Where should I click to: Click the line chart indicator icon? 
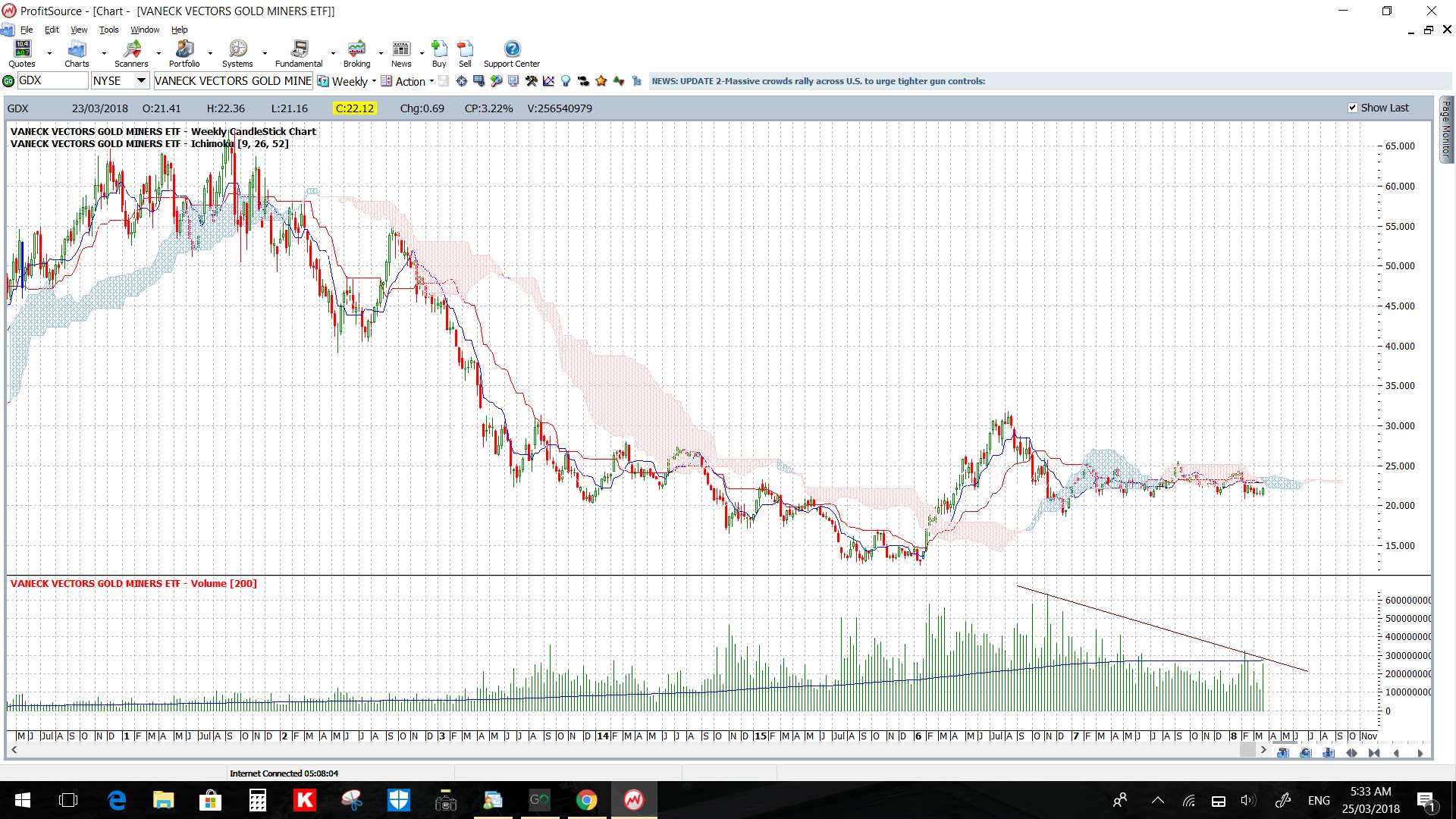pyautogui.click(x=548, y=81)
